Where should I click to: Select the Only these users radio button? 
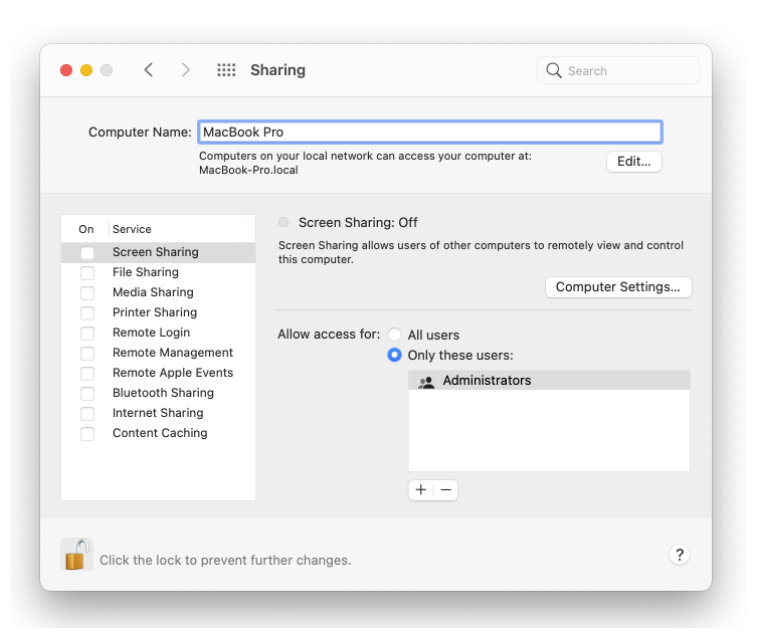(394, 355)
